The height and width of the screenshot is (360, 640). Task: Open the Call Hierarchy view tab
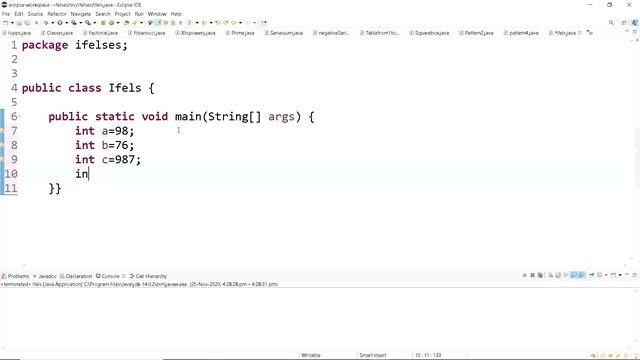pyautogui.click(x=148, y=276)
